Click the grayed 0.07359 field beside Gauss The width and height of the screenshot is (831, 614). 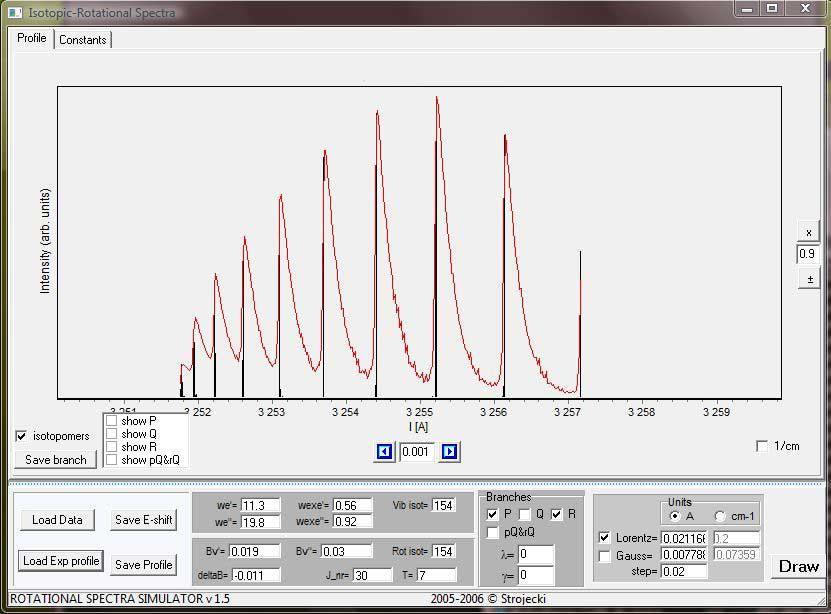tap(737, 555)
